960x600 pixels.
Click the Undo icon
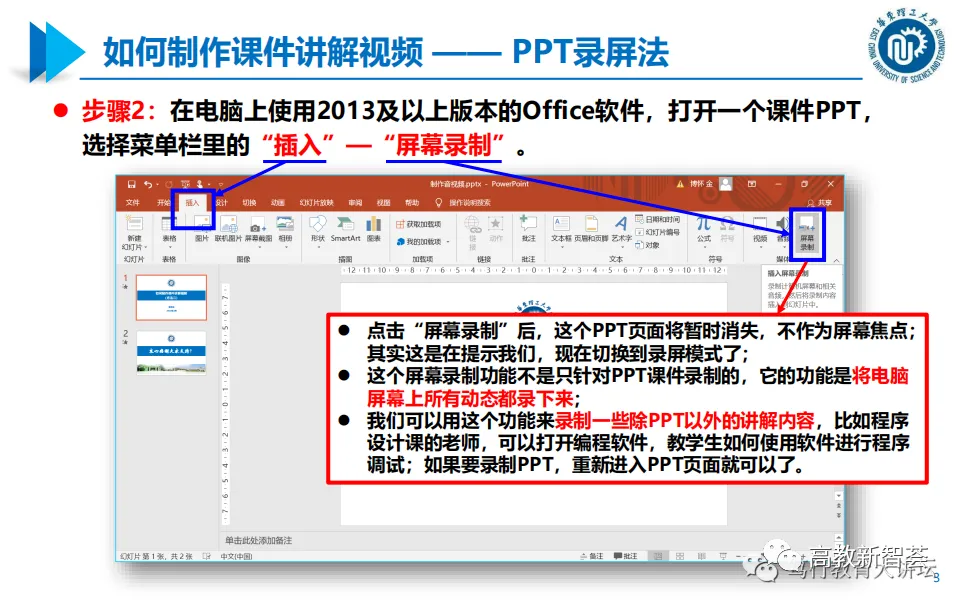click(x=148, y=184)
